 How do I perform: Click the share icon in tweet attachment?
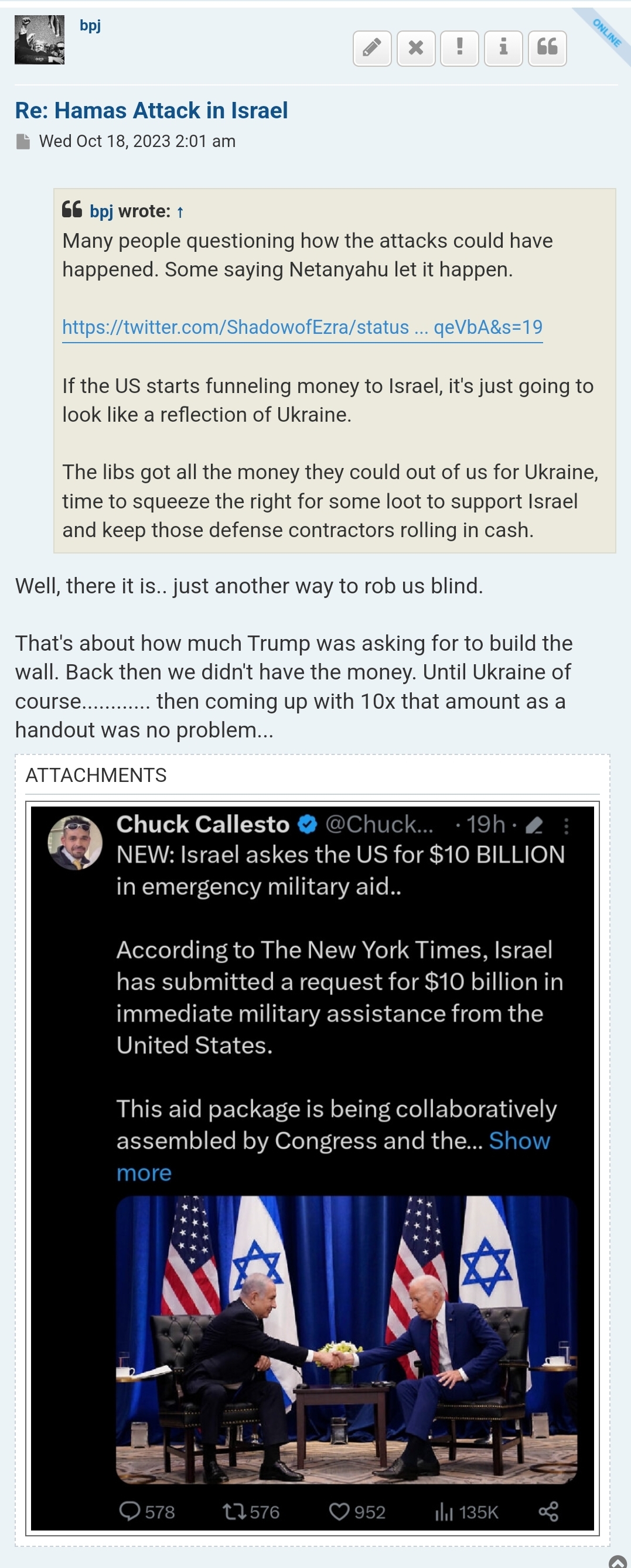pos(548,1511)
